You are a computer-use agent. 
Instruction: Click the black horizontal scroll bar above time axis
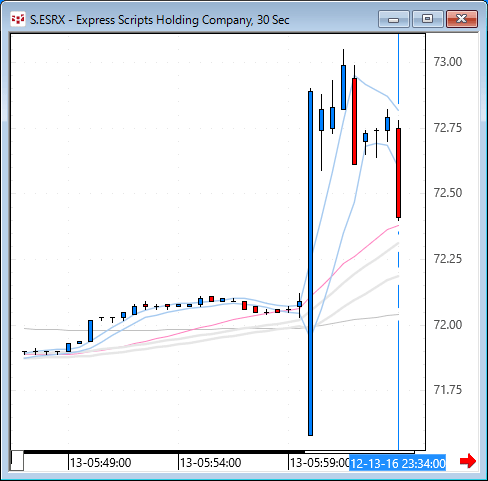(x=164, y=452)
